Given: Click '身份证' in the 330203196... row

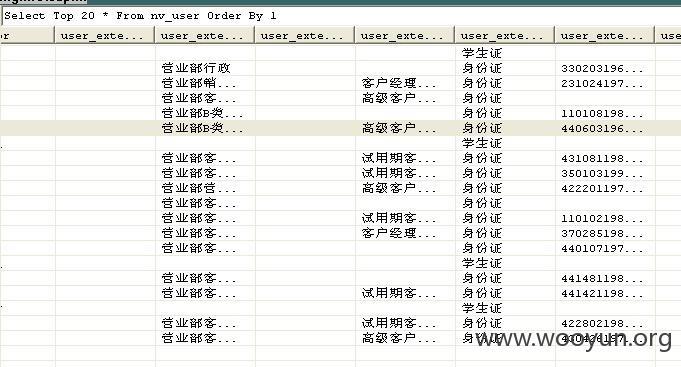Looking at the screenshot, I should click(x=482, y=68).
